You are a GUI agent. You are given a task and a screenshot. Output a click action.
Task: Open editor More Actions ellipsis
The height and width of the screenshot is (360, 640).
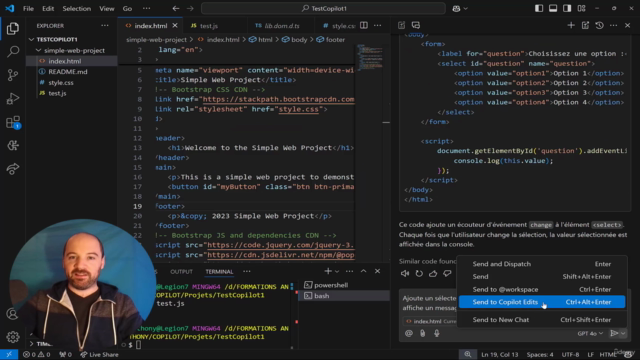click(x=378, y=25)
